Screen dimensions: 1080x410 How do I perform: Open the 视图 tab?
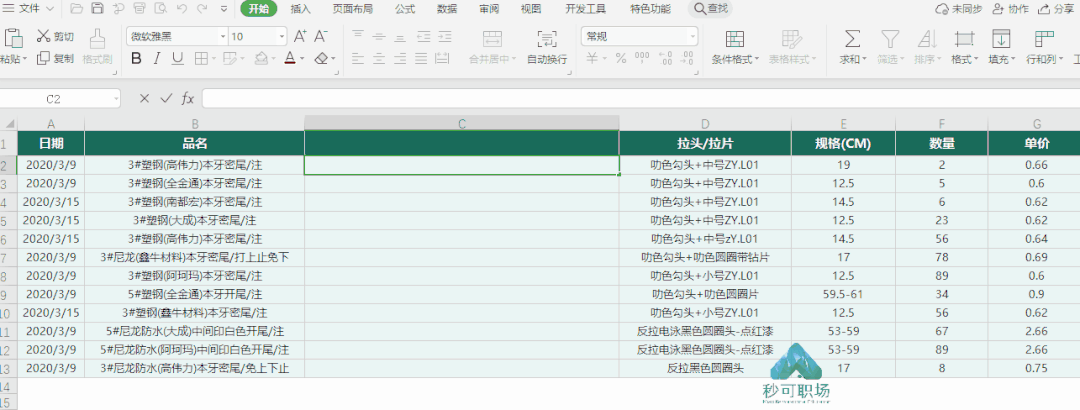pos(530,9)
